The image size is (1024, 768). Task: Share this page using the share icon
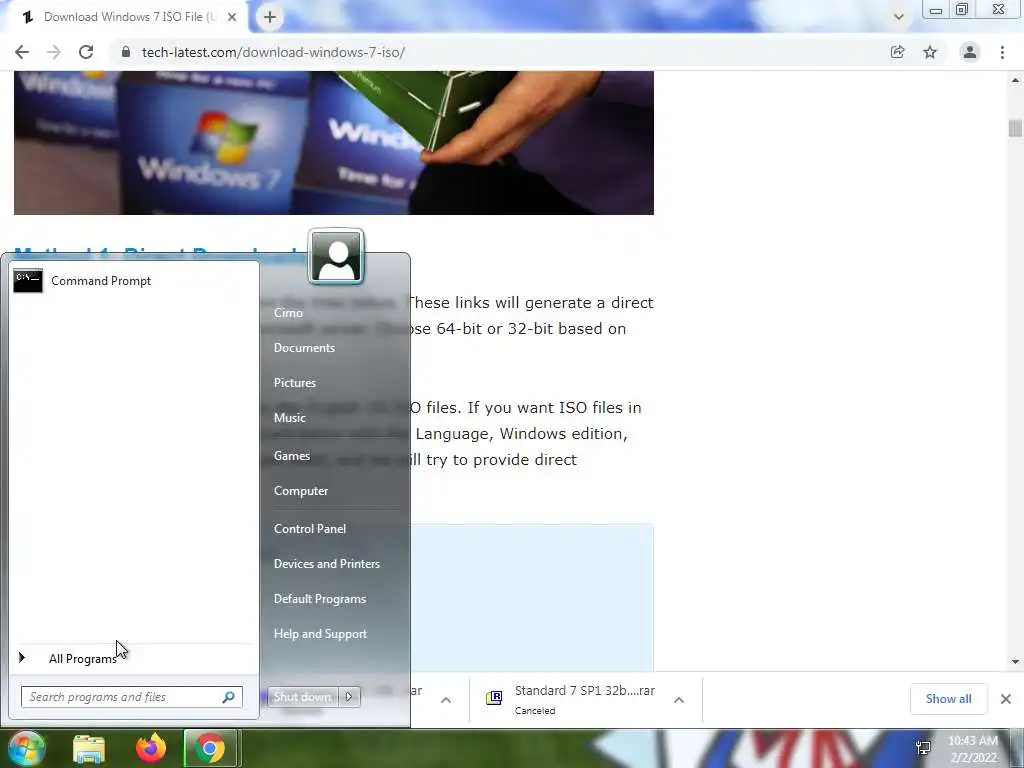[897, 52]
